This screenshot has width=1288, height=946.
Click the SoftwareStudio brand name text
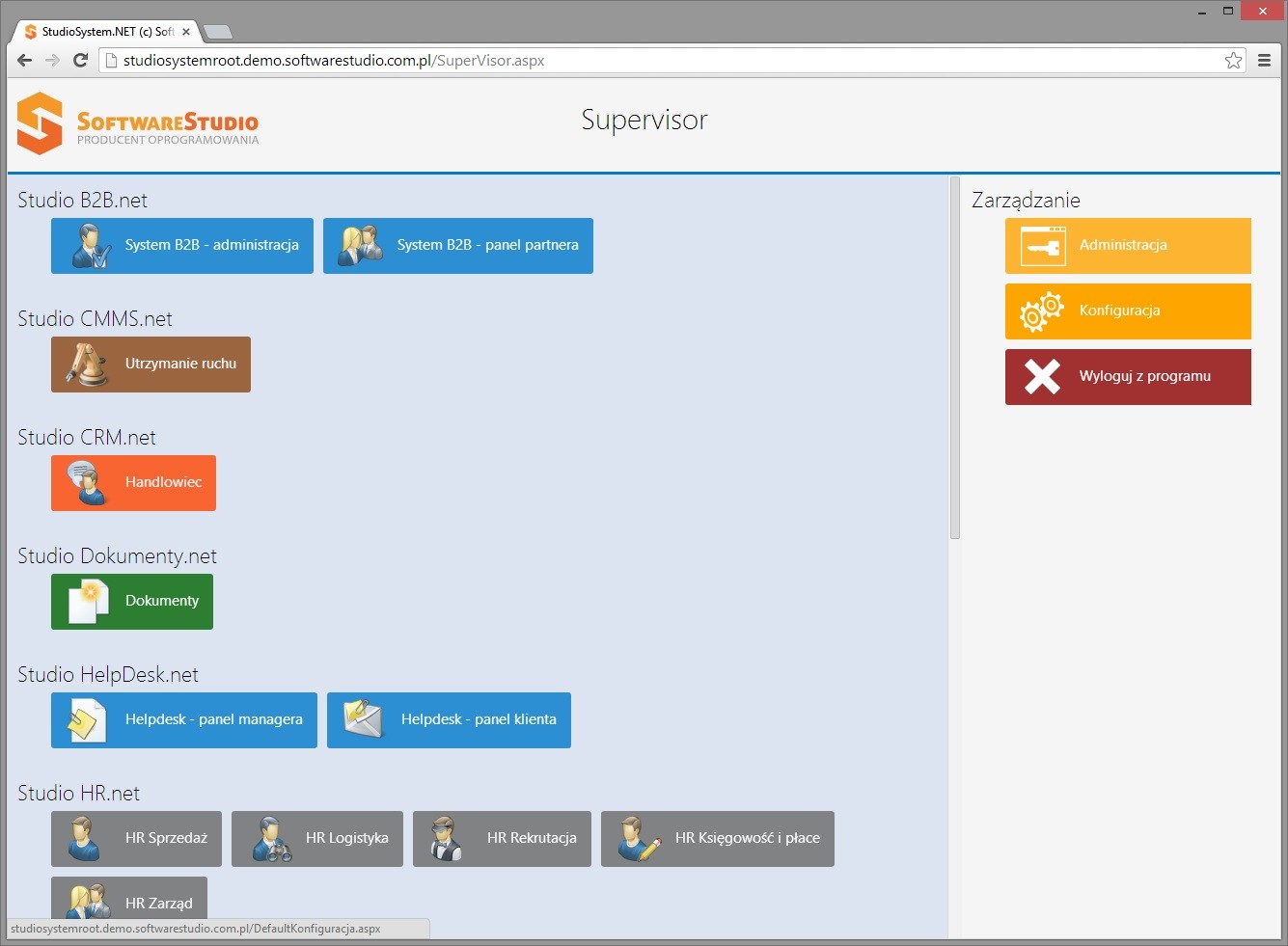tap(168, 122)
